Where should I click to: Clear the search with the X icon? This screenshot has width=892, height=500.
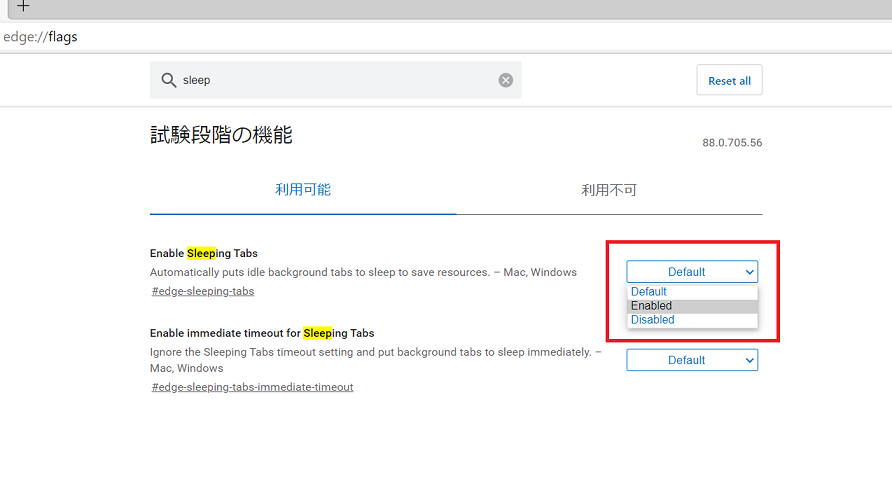(506, 80)
